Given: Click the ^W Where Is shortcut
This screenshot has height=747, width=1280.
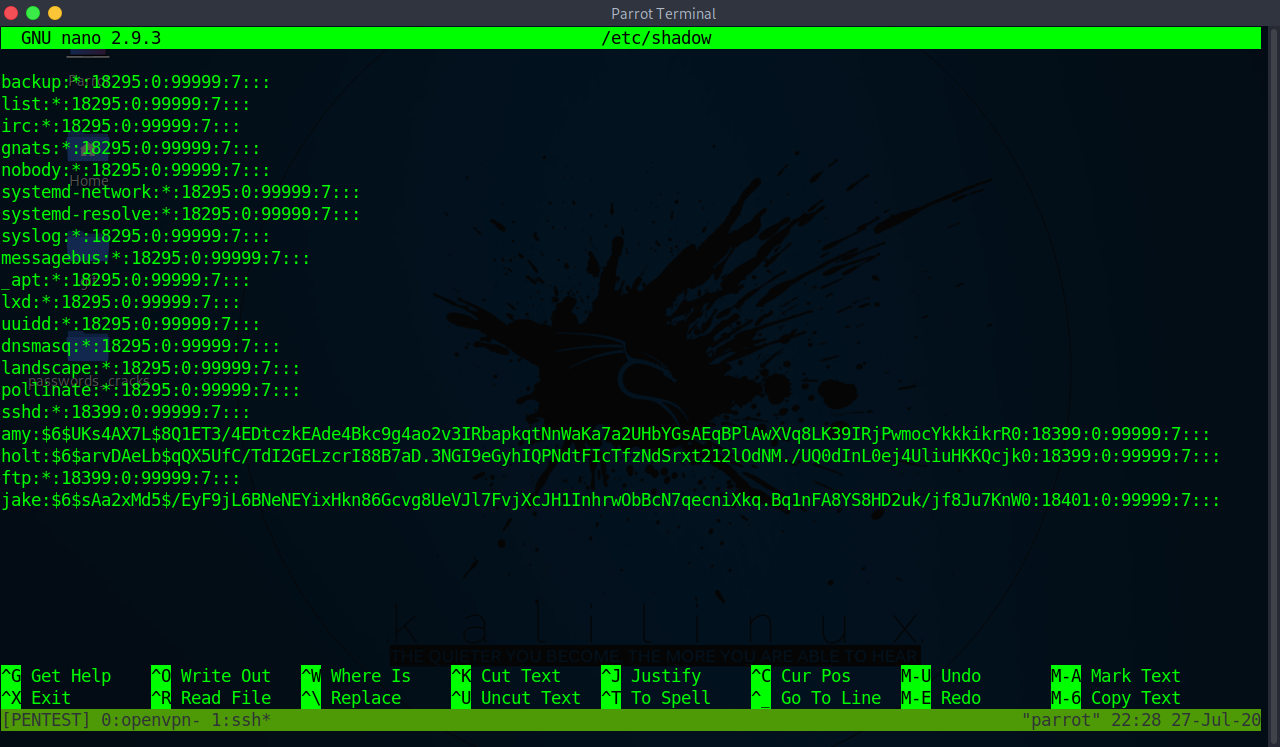Looking at the screenshot, I should [356, 676].
